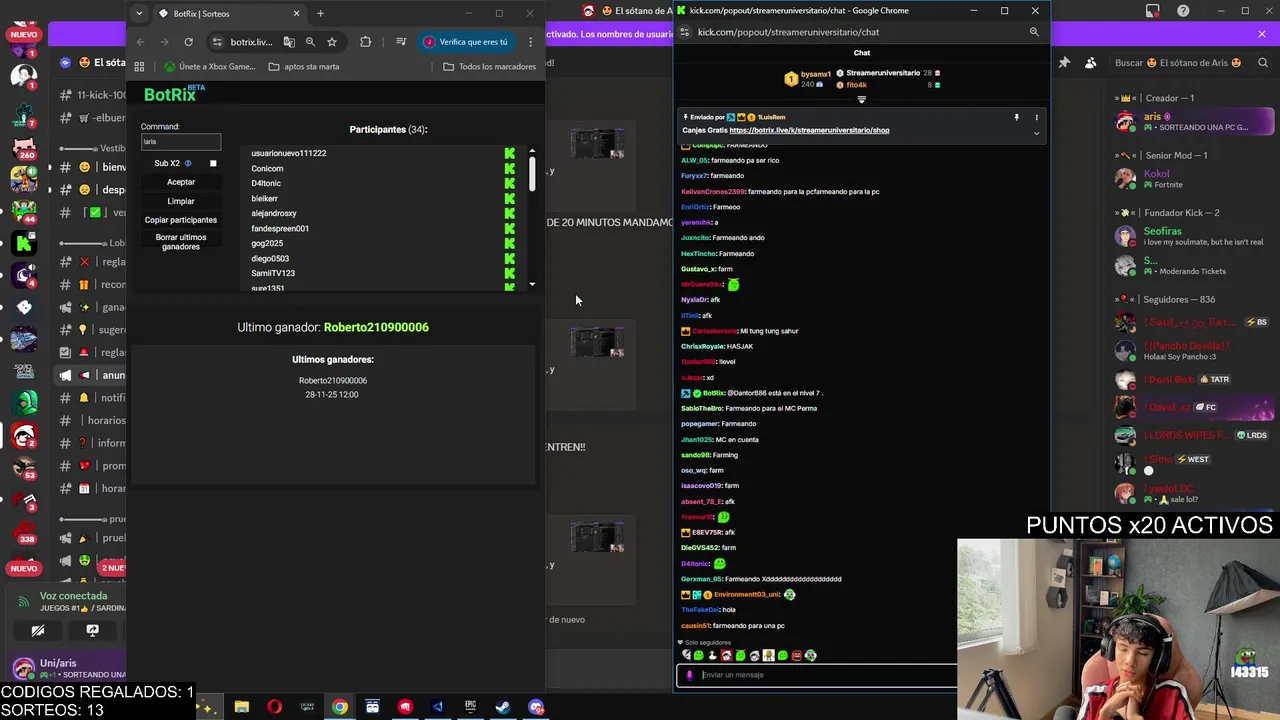Open Epic Games Launcher from taskbar
The height and width of the screenshot is (720, 1280).
tap(470, 707)
